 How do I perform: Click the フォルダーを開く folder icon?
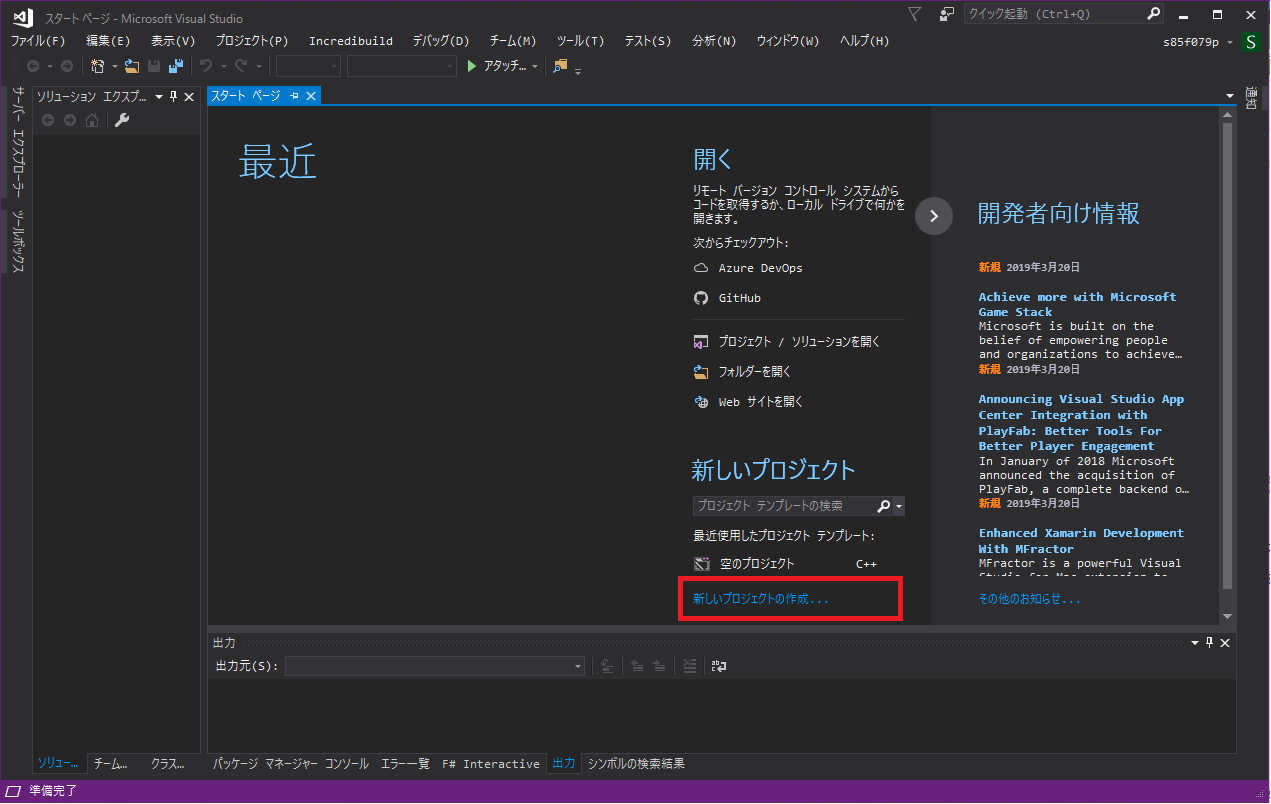pos(701,371)
